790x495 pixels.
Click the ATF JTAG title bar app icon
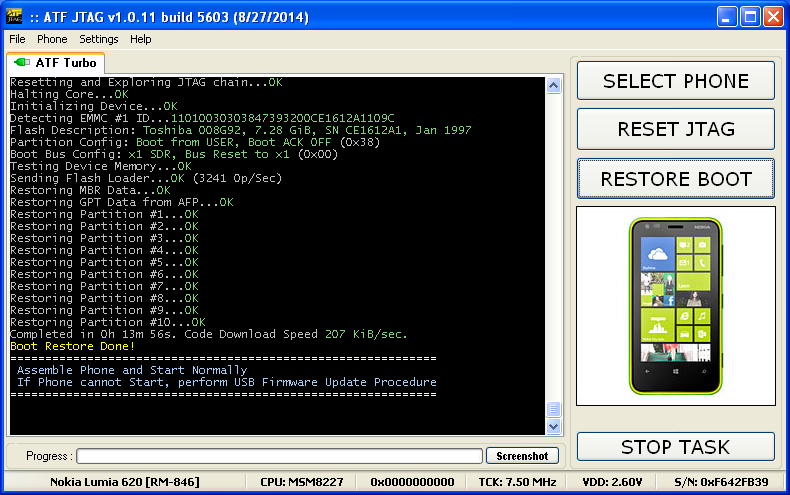pos(14,16)
